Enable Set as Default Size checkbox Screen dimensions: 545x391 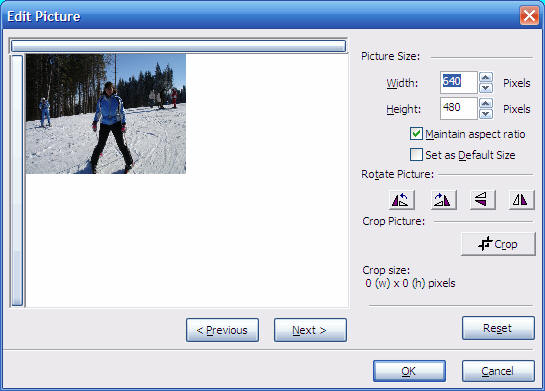[416, 155]
